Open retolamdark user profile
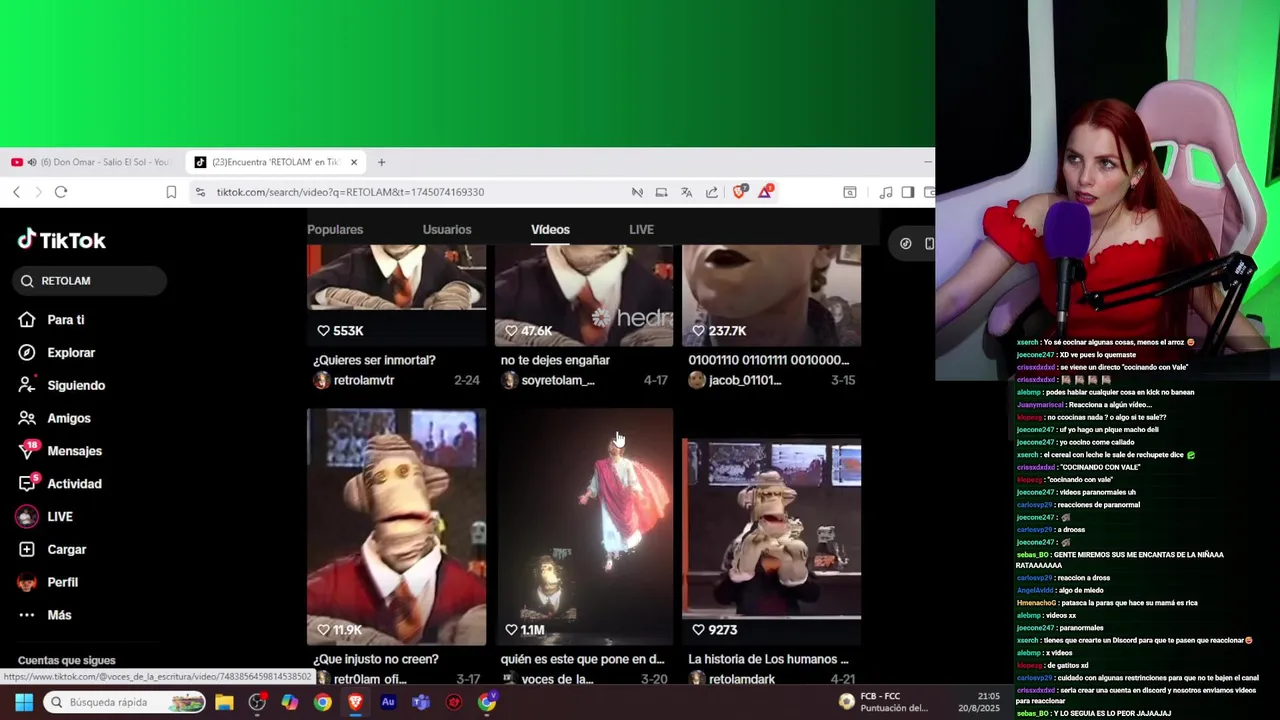 point(742,679)
